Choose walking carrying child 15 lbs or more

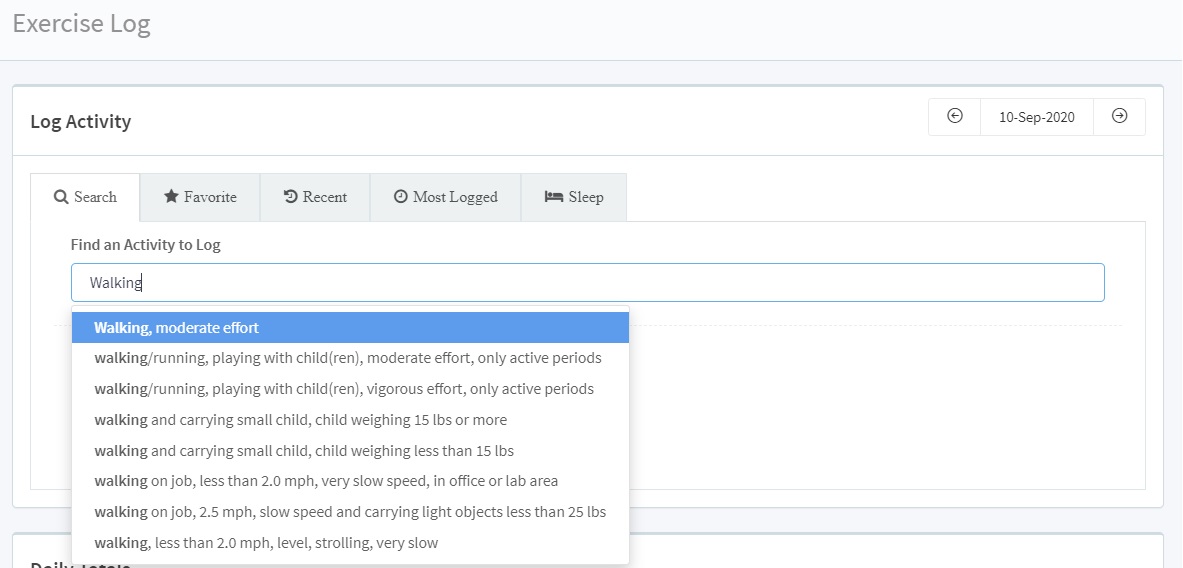click(x=350, y=419)
